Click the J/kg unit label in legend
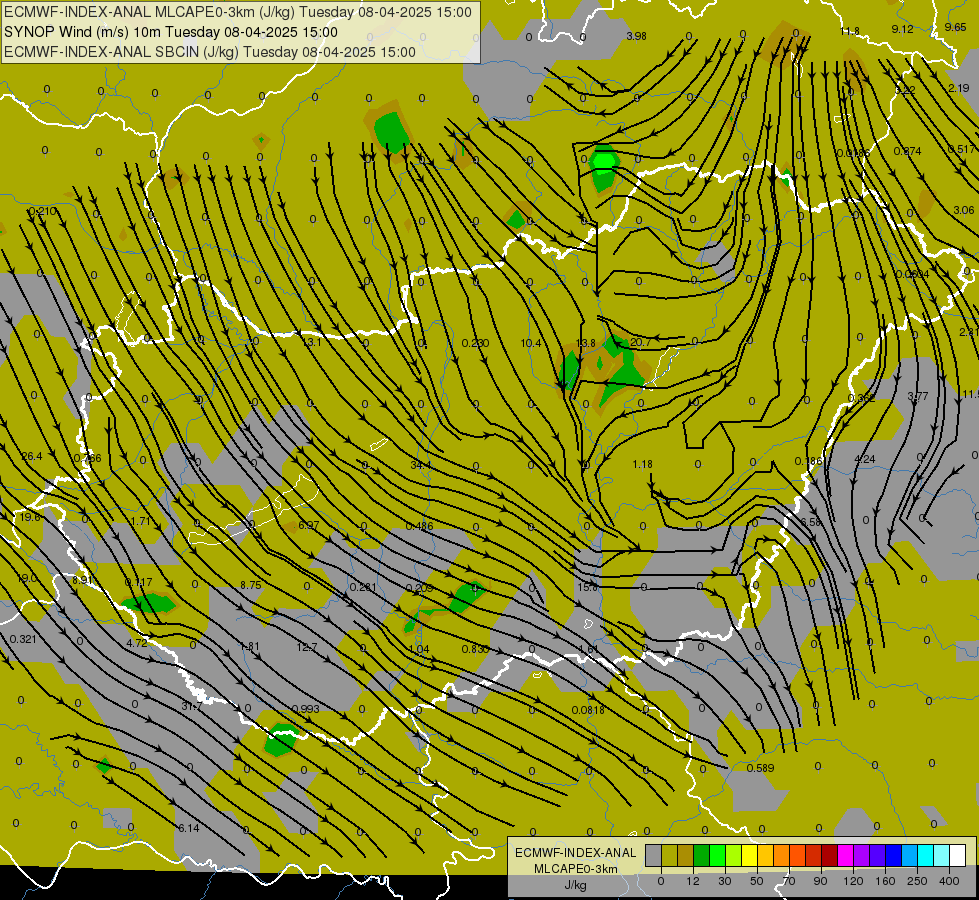Image resolution: width=979 pixels, height=900 pixels. [x=575, y=885]
